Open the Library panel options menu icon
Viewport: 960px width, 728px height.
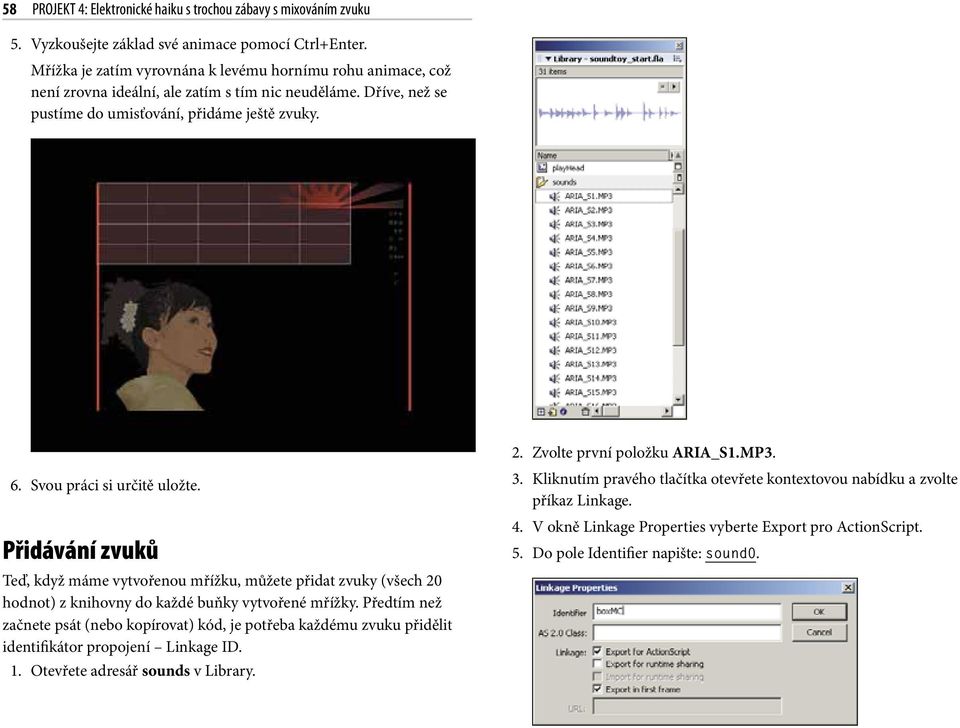coord(677,59)
